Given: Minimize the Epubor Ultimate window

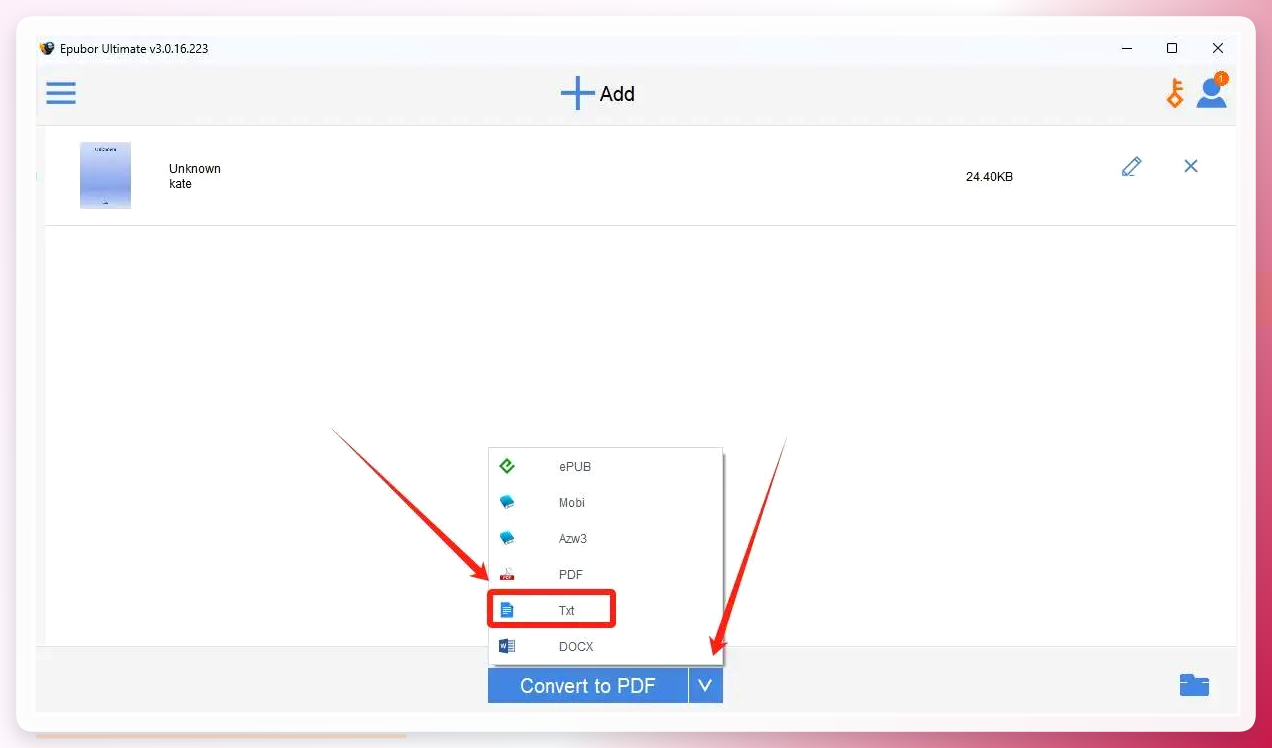Looking at the screenshot, I should point(1127,48).
